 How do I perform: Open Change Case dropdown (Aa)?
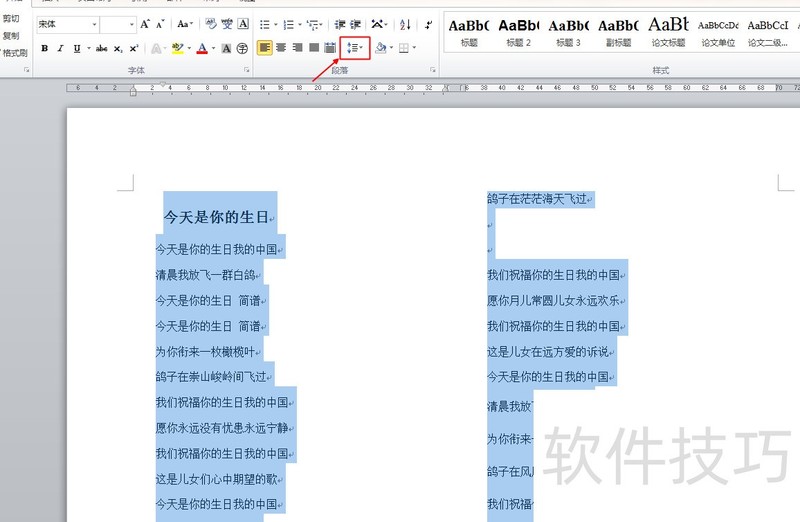tap(185, 24)
